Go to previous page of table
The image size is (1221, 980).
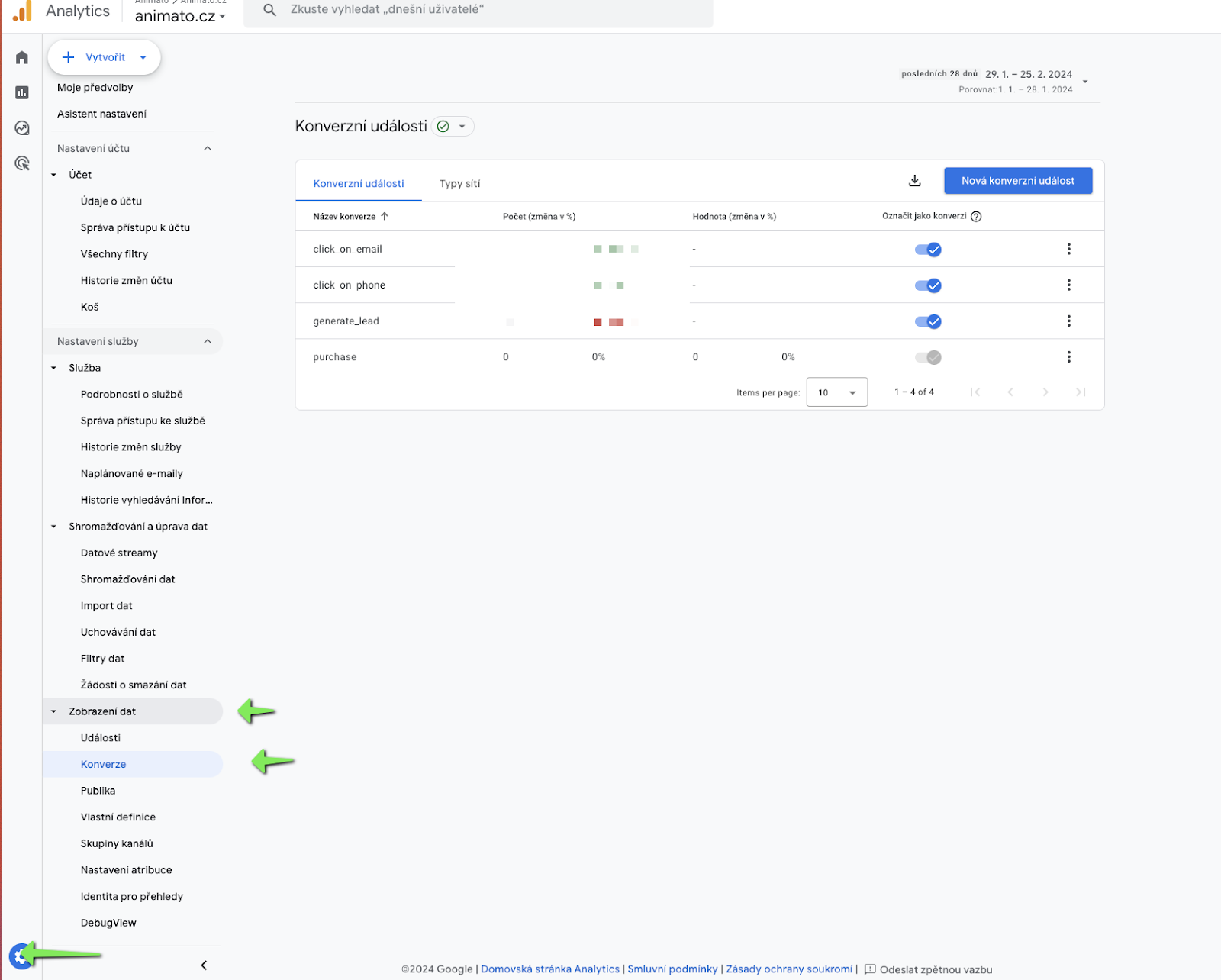click(1010, 392)
